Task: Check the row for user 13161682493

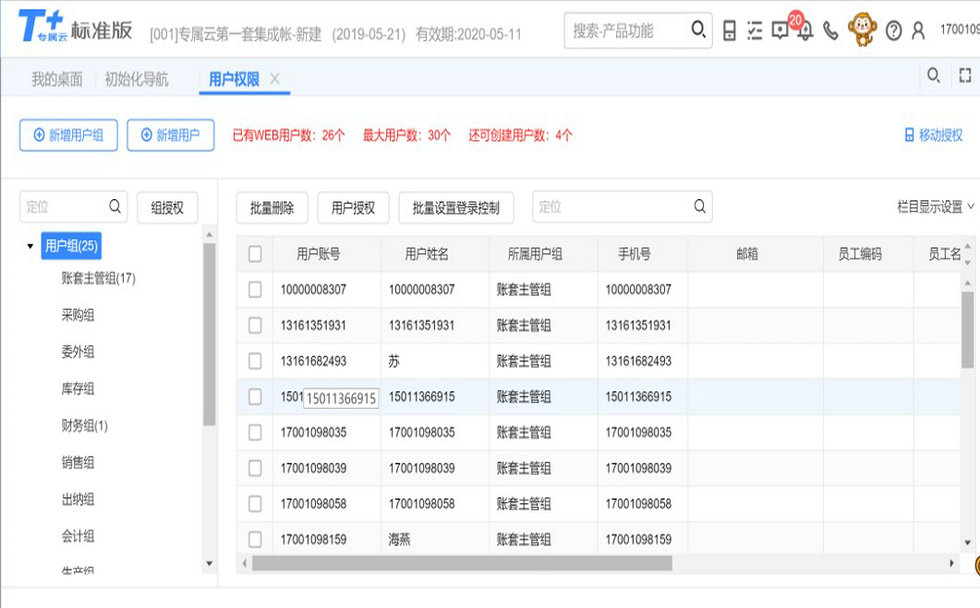Action: tap(255, 361)
